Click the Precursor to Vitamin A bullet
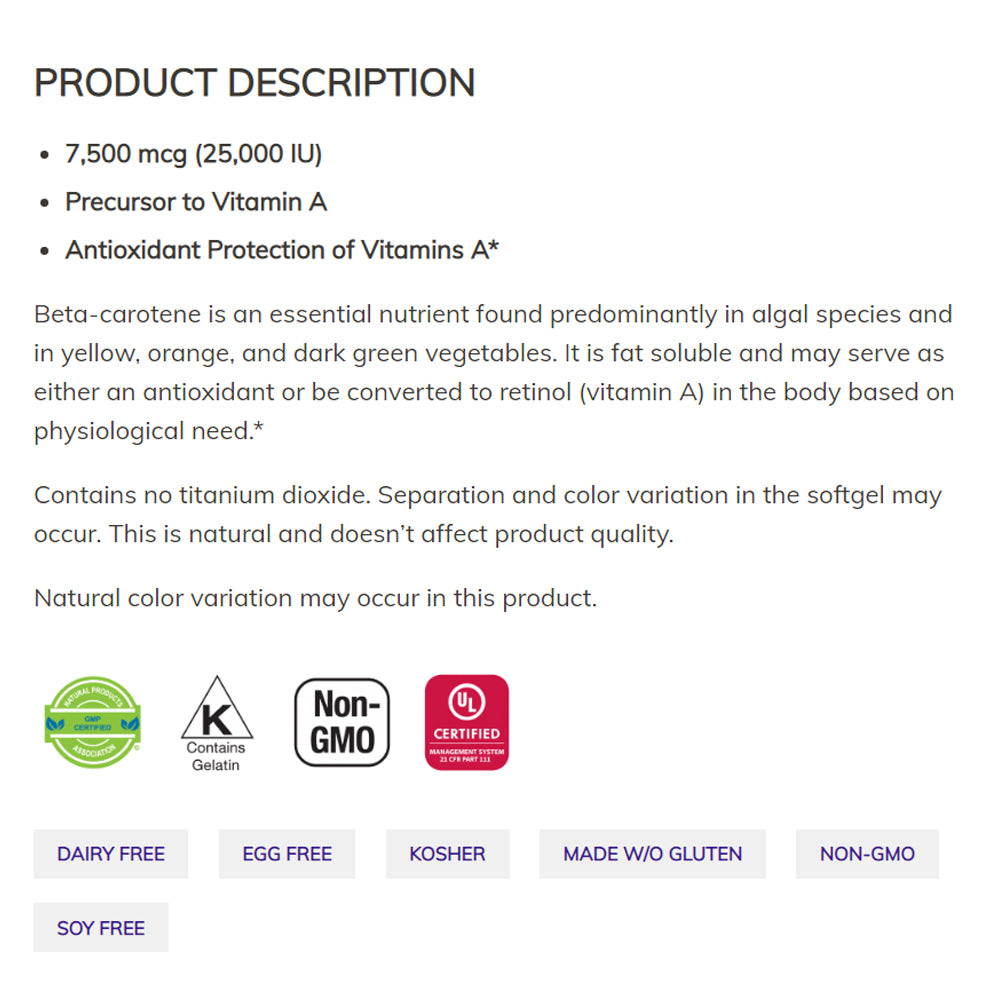1000x1000 pixels. 196,202
